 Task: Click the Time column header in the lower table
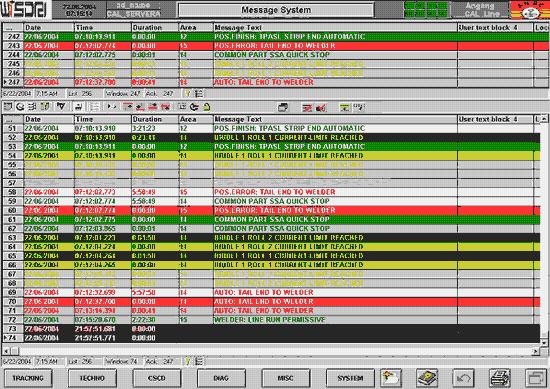click(x=102, y=119)
